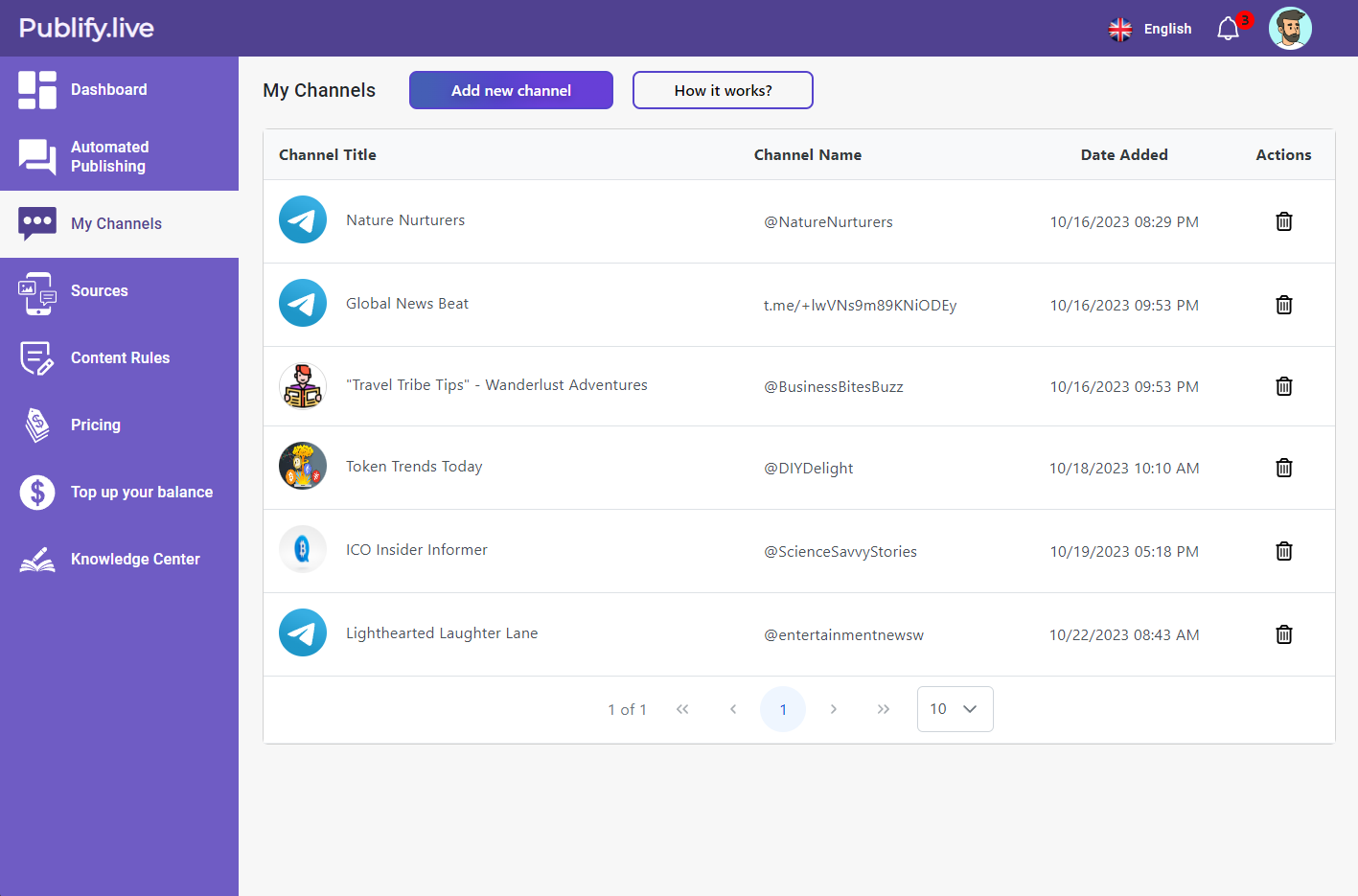
Task: Click the ICO Insider Informer channel avatar
Action: (303, 549)
